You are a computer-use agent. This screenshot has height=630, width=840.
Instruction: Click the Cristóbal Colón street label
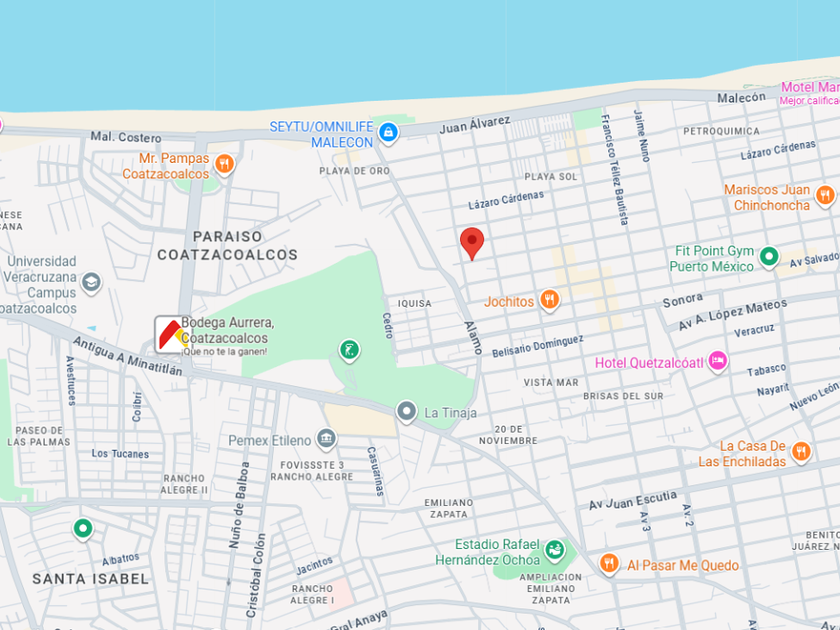256,575
